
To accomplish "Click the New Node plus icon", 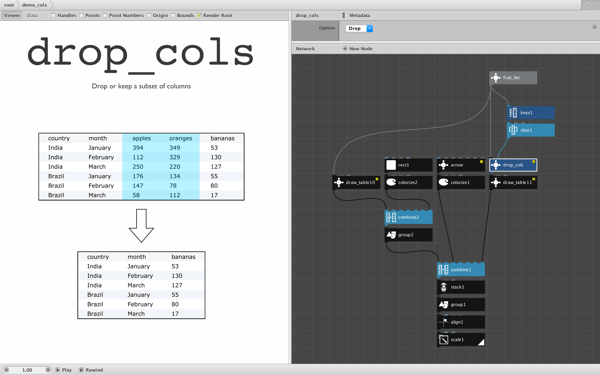I will pos(345,49).
